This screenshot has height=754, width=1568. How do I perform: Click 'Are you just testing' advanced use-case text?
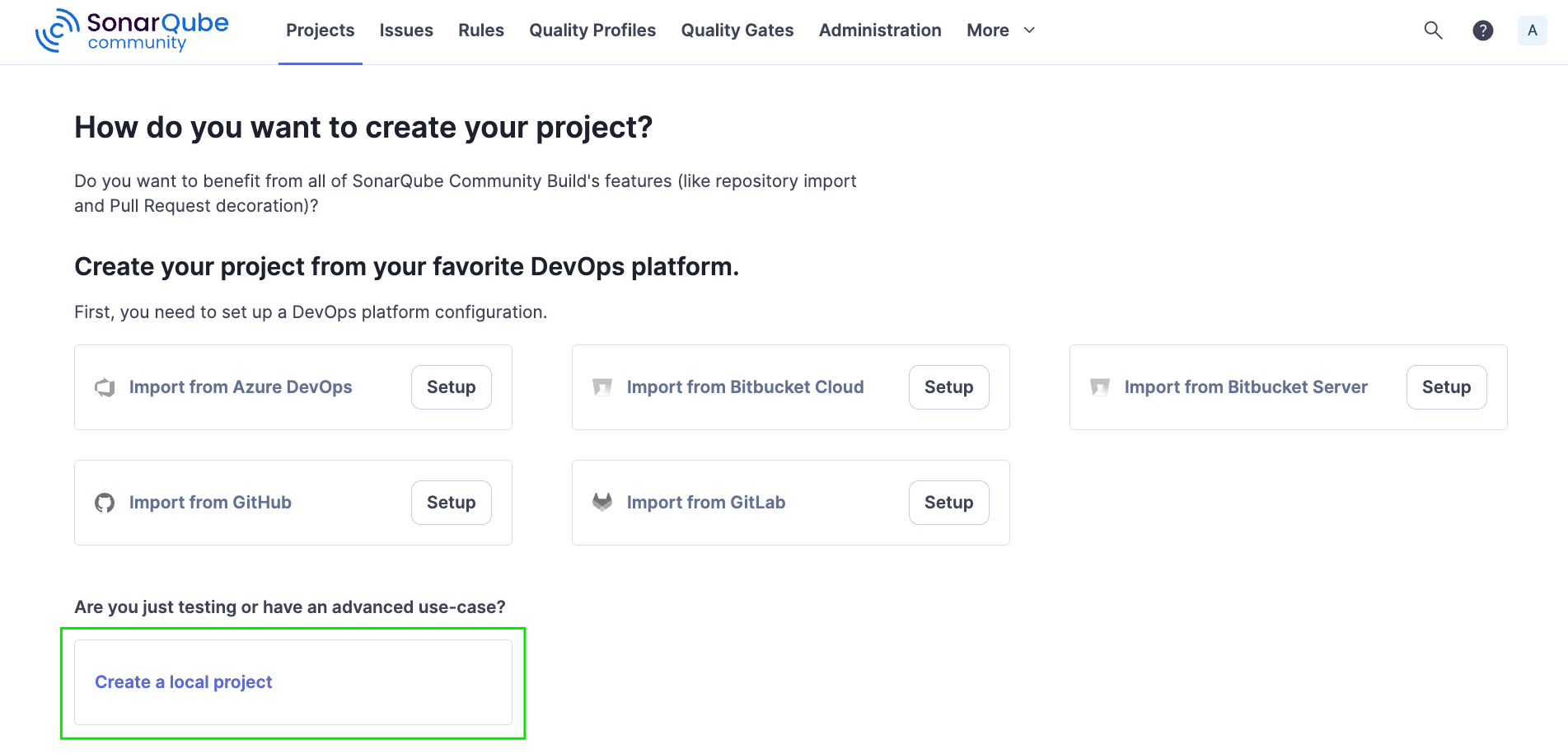tap(290, 607)
